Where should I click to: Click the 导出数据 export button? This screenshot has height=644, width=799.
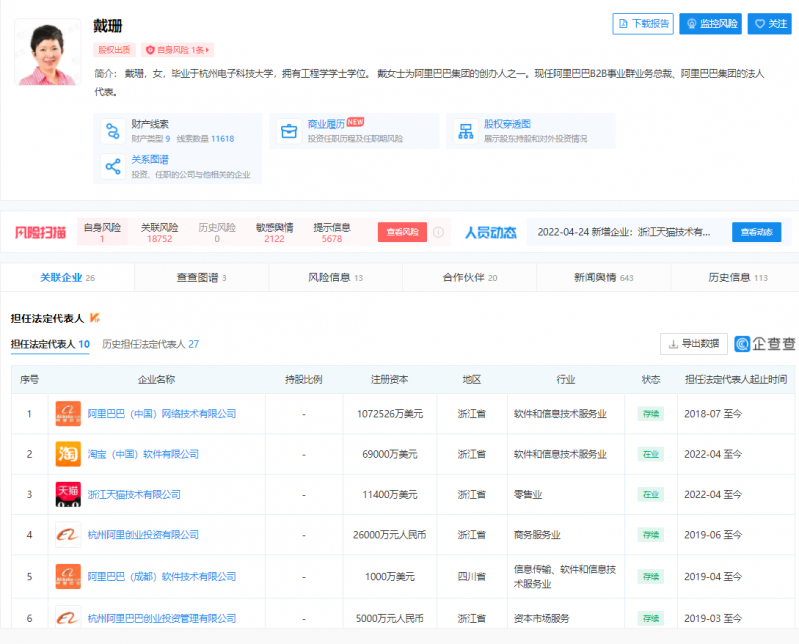694,344
